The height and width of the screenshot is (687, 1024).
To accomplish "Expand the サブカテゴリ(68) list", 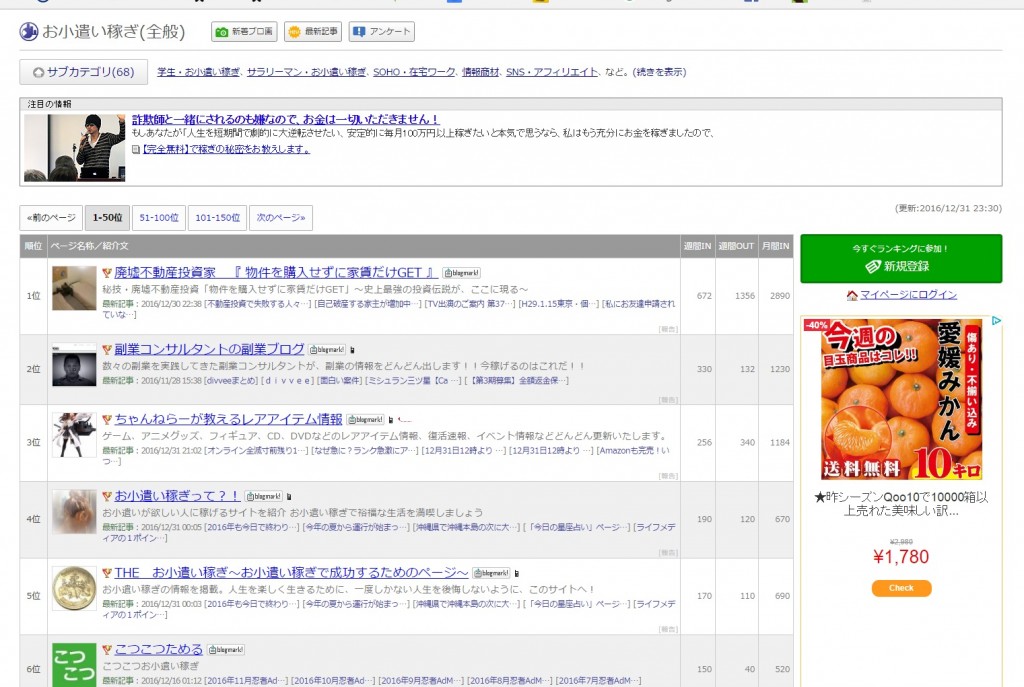I will pos(84,72).
